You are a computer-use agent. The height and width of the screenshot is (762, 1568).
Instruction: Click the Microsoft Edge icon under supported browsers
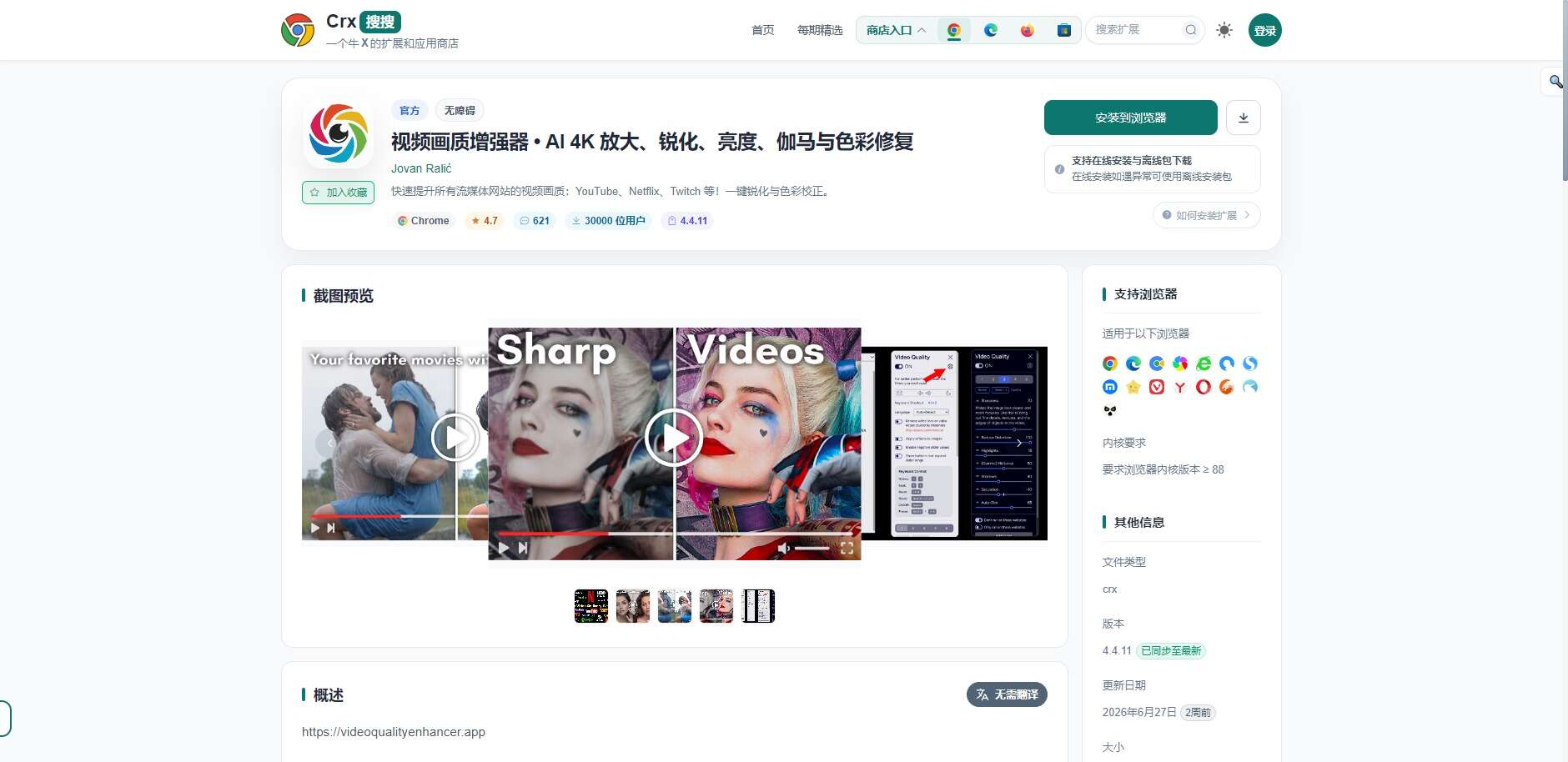[x=1133, y=363]
